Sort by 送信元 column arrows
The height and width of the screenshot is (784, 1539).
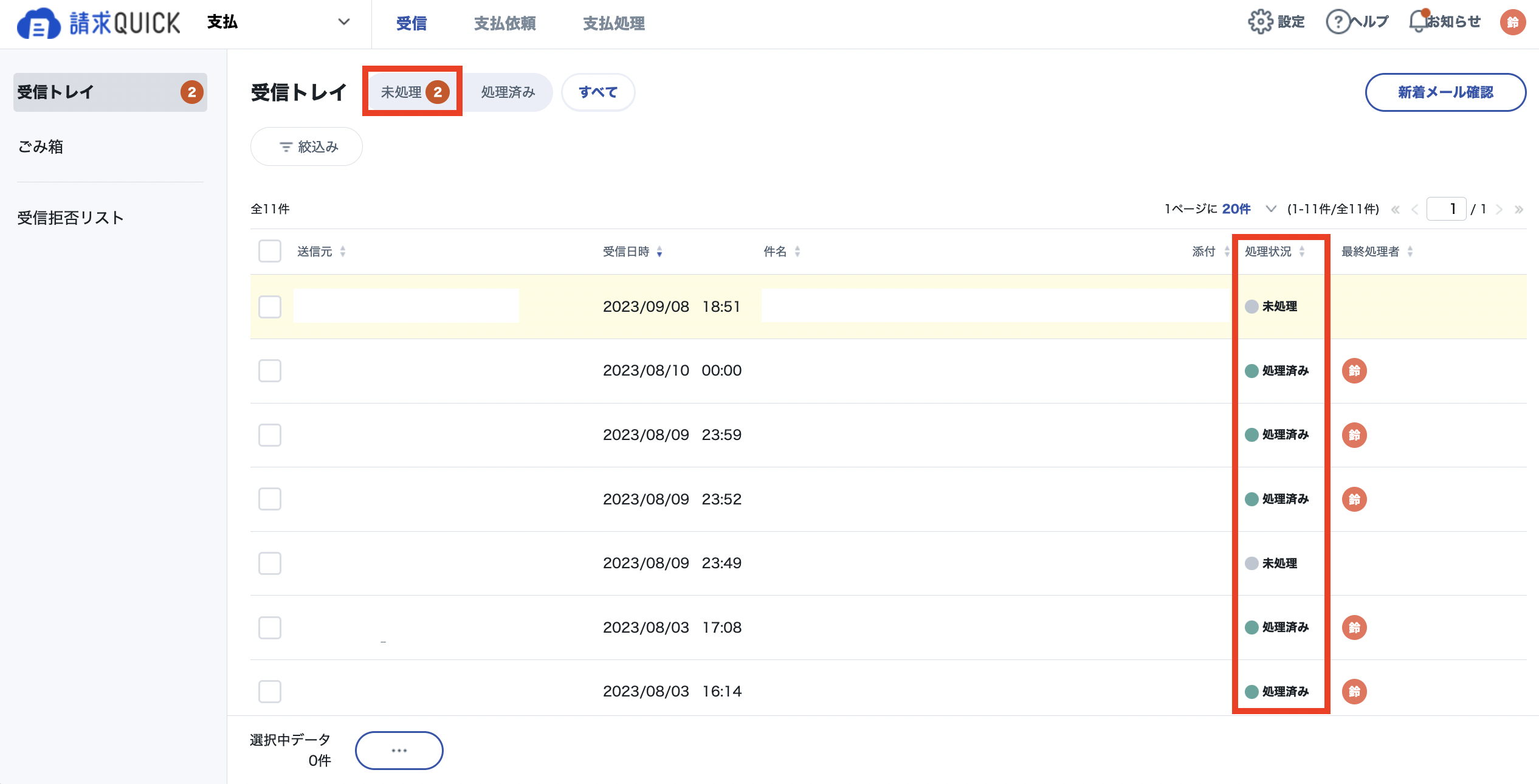pyautogui.click(x=343, y=252)
